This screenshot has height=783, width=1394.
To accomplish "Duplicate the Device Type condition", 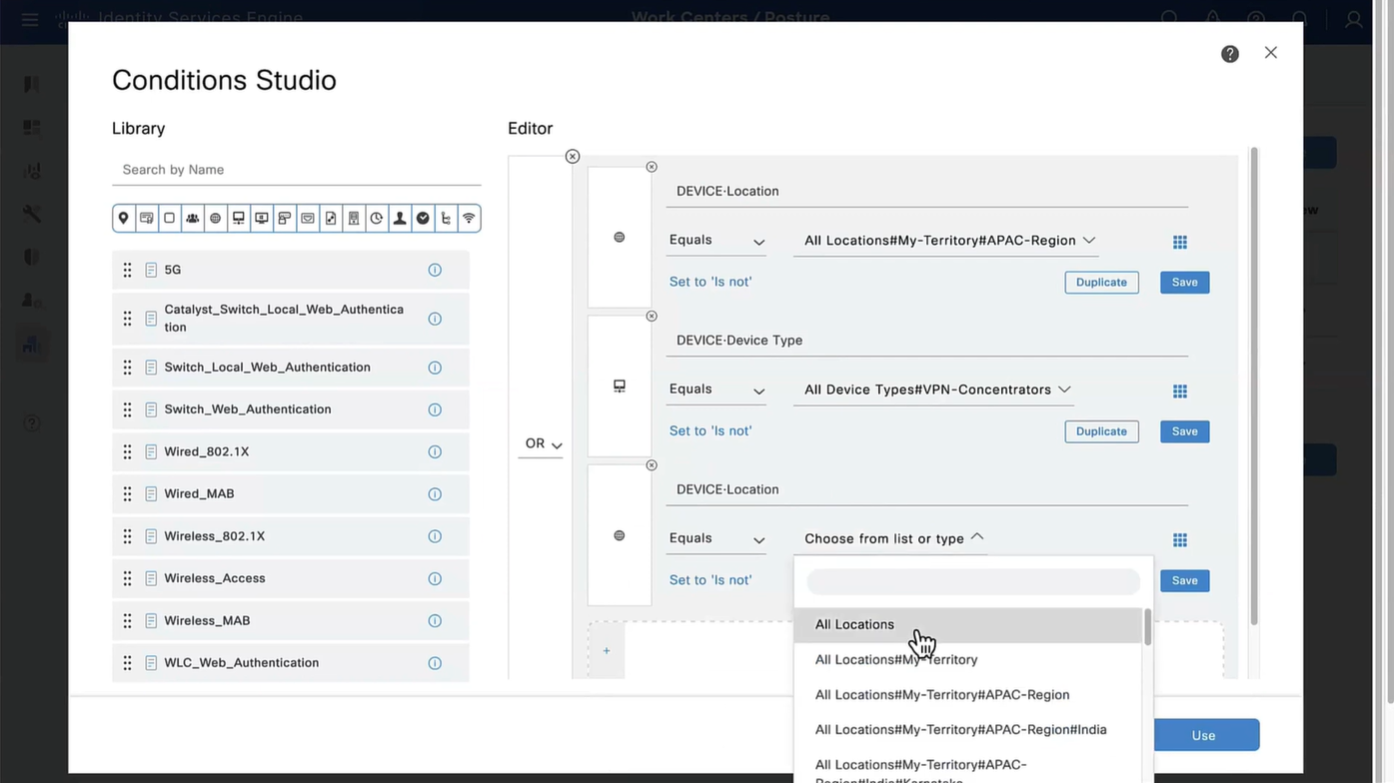I will coord(1100,432).
